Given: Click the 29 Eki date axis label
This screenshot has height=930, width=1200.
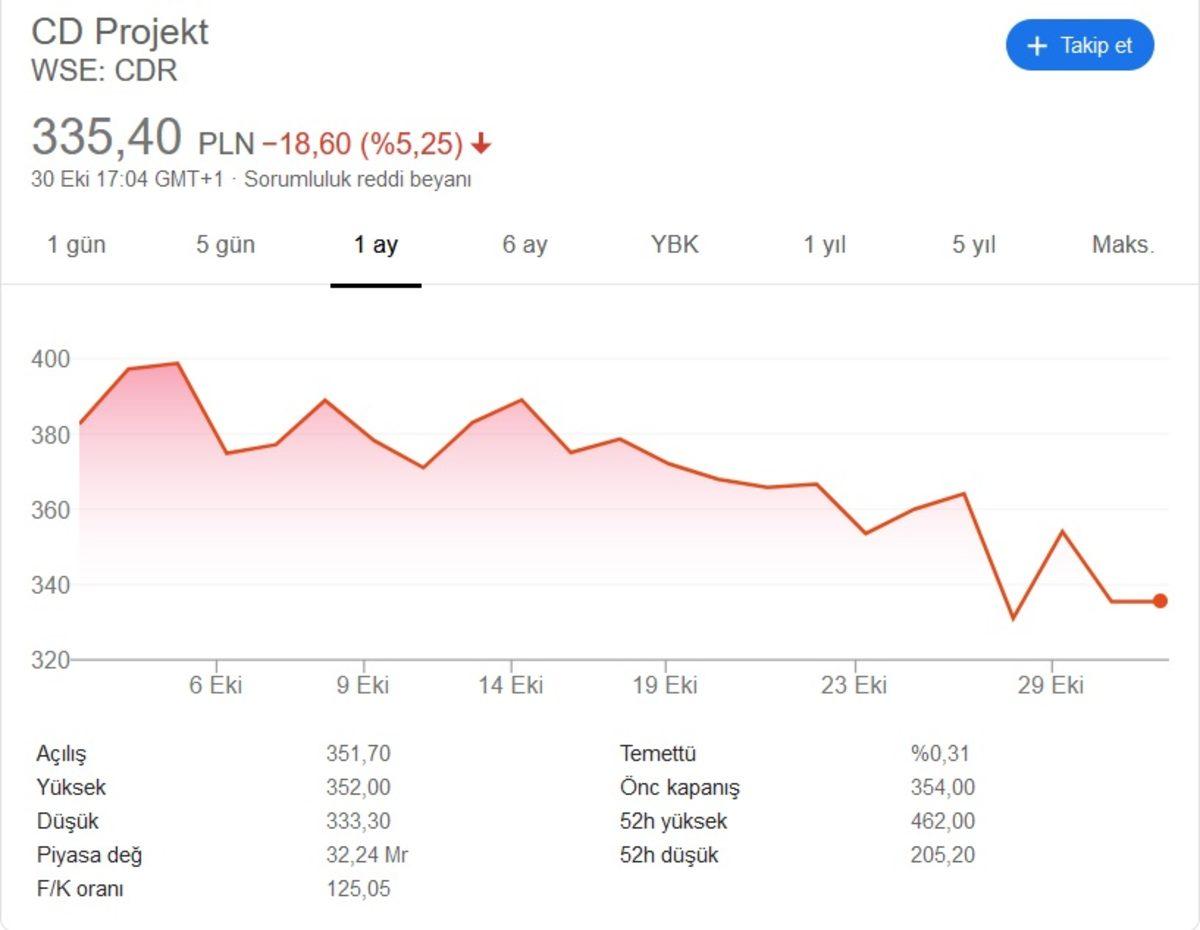Looking at the screenshot, I should 1051,686.
